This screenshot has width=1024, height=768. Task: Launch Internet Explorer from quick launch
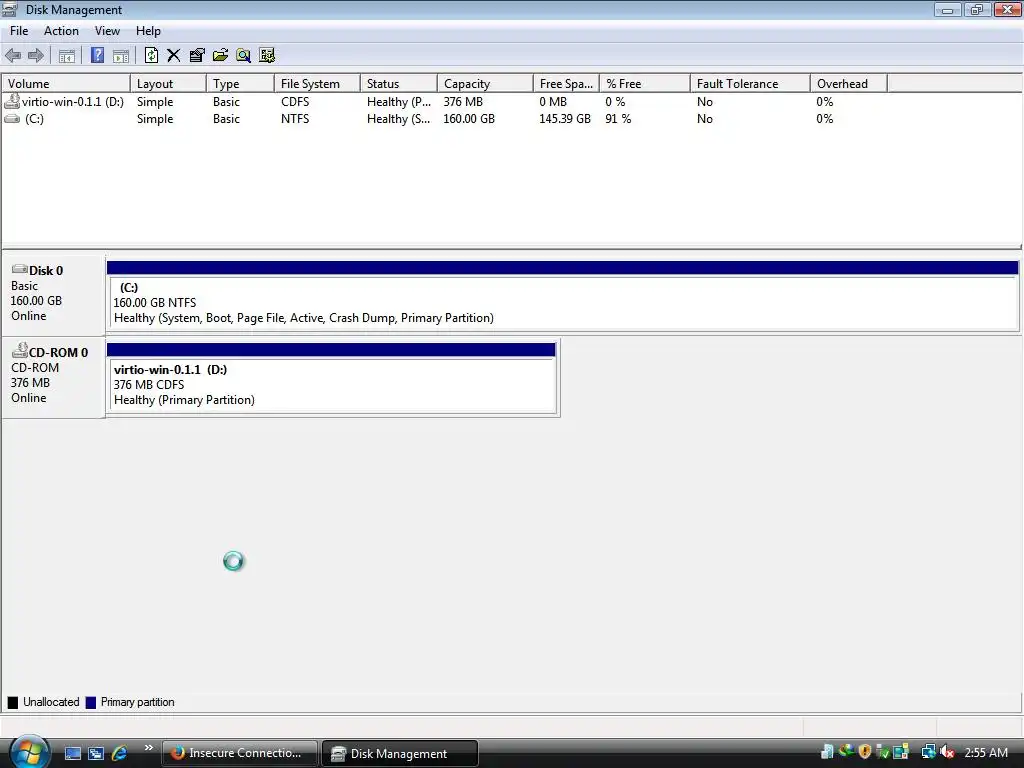coord(120,753)
